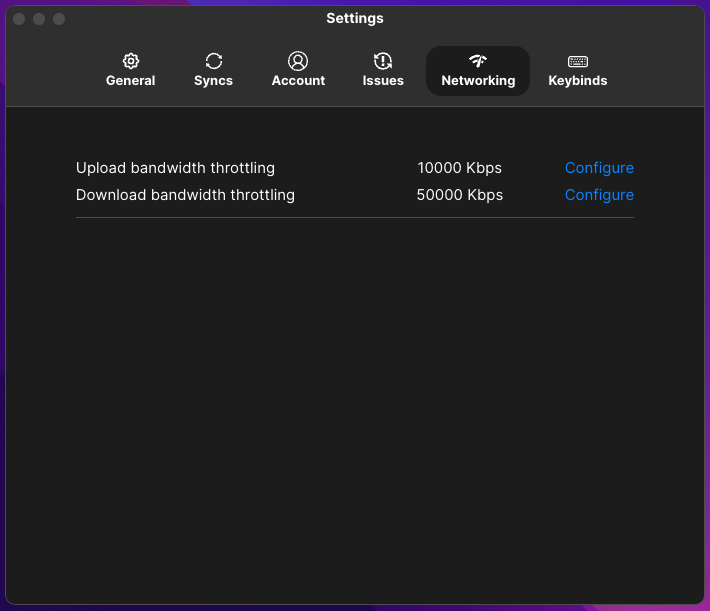The width and height of the screenshot is (710, 611).
Task: Click the Keybinds keyboard icon
Action: click(578, 61)
